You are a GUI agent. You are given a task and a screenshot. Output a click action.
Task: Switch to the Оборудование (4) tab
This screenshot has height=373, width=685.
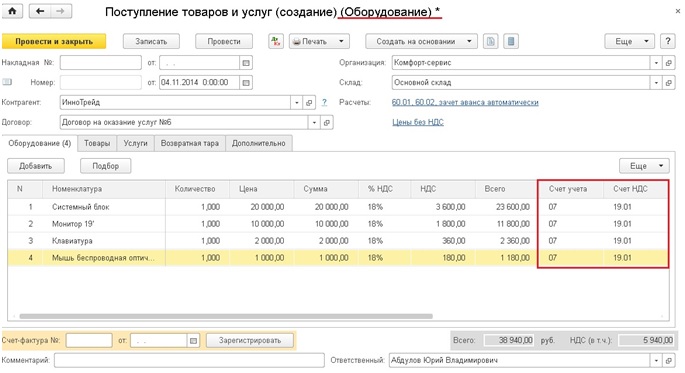click(40, 143)
